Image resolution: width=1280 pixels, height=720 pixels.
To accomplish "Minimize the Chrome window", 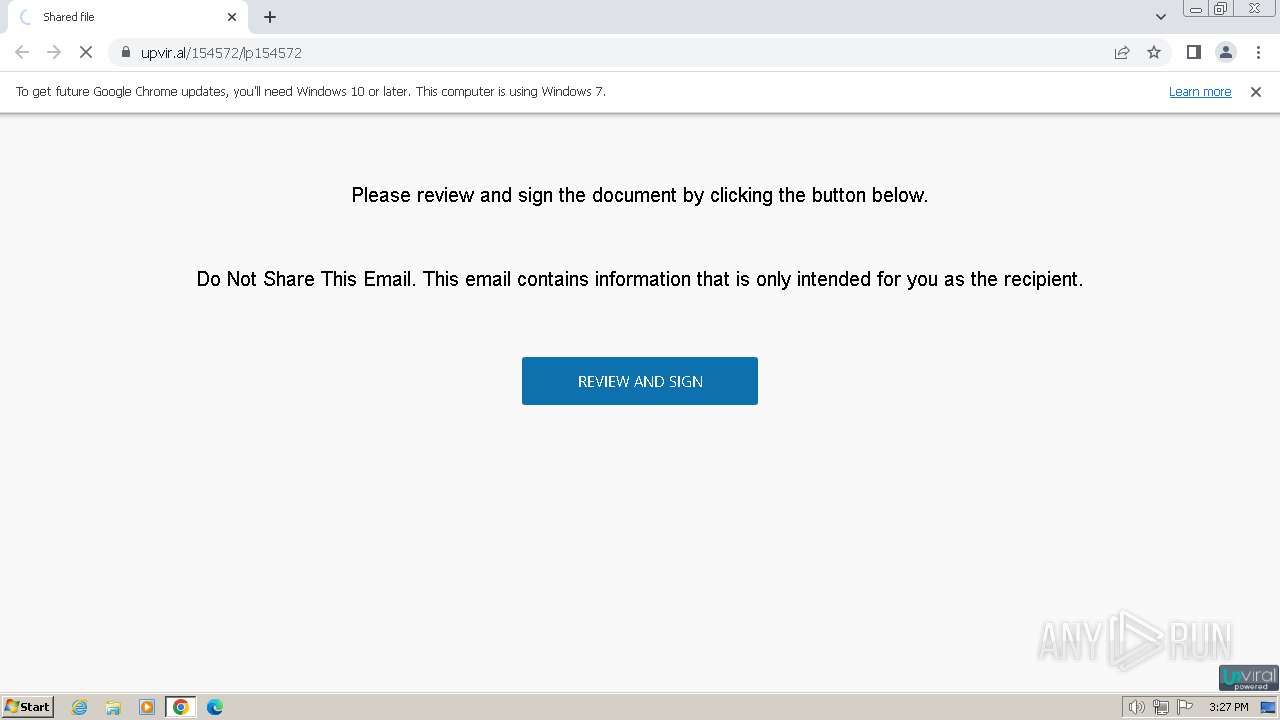I will (1196, 9).
